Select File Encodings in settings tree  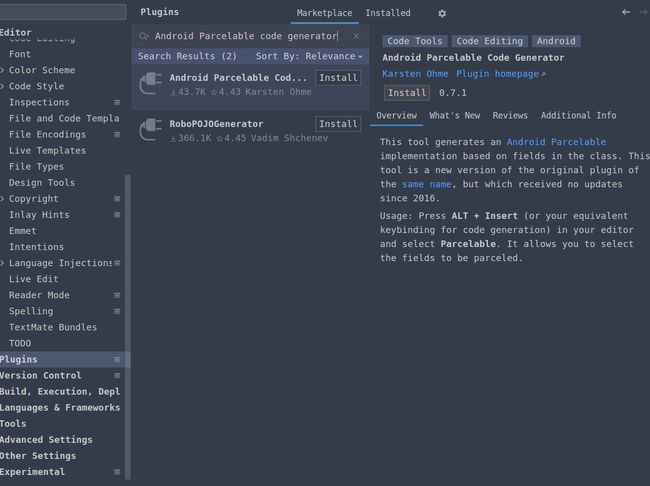pos(47,134)
